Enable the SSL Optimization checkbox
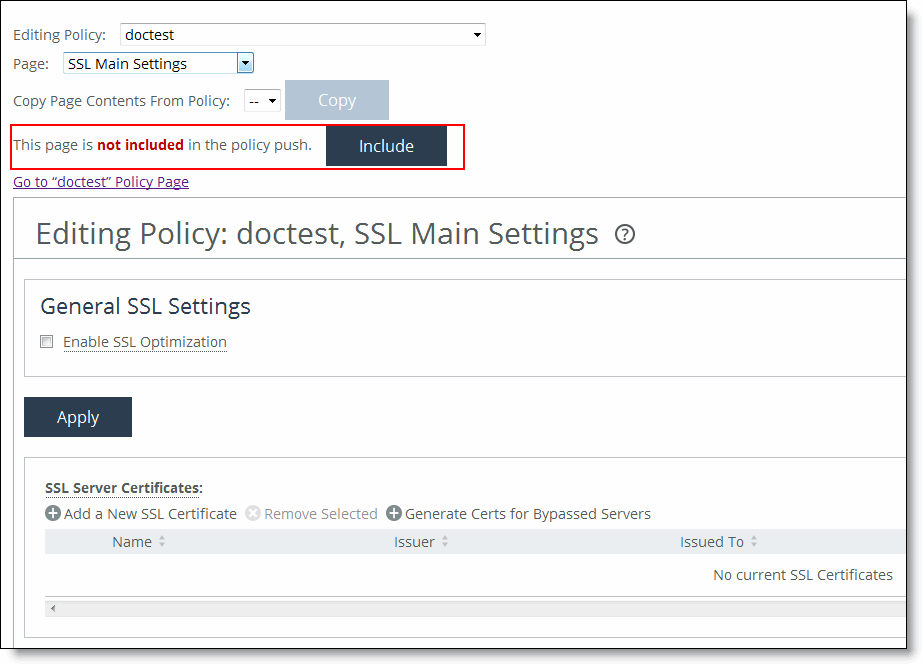 coord(47,342)
